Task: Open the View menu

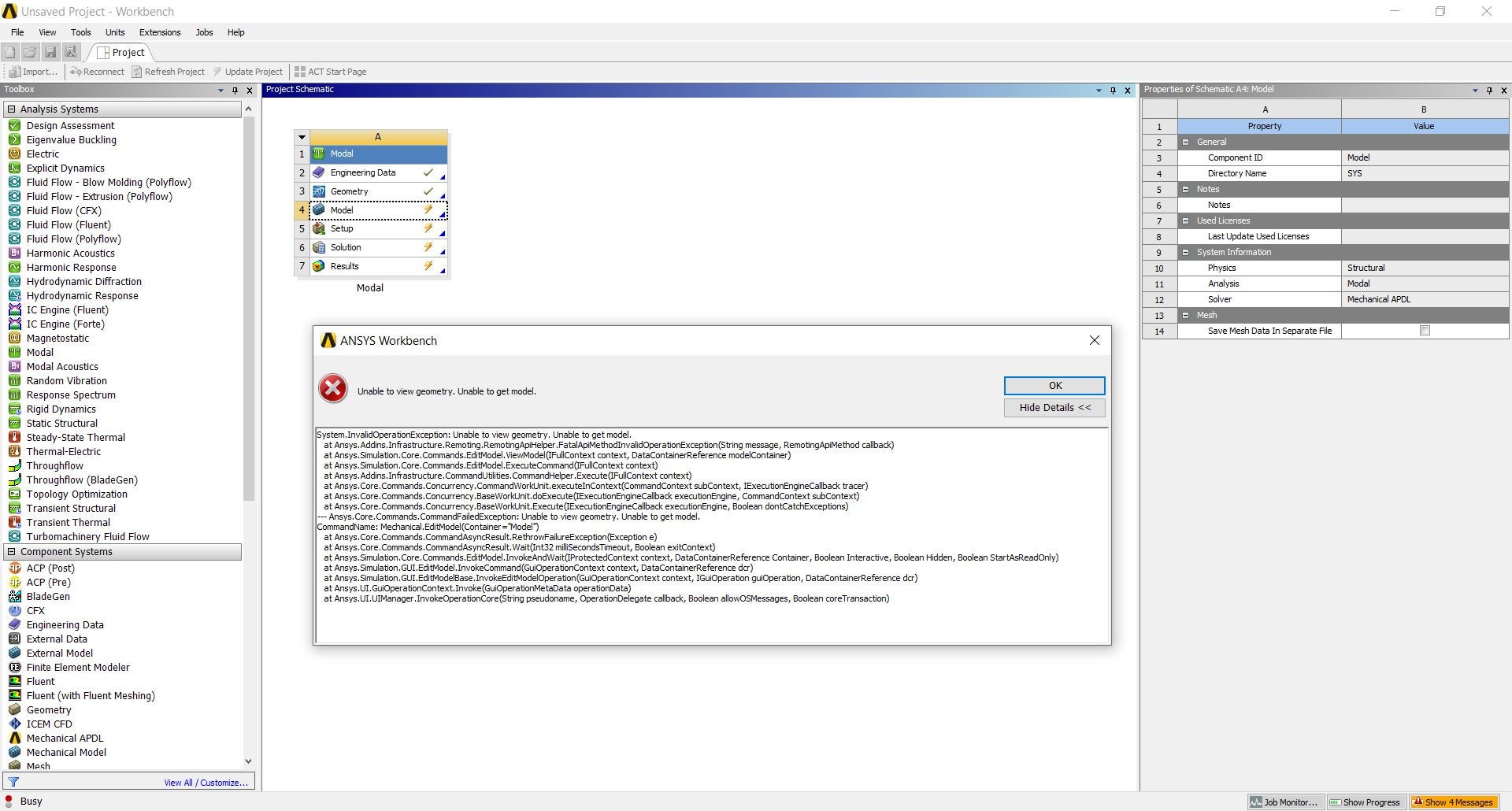Action: tap(47, 32)
